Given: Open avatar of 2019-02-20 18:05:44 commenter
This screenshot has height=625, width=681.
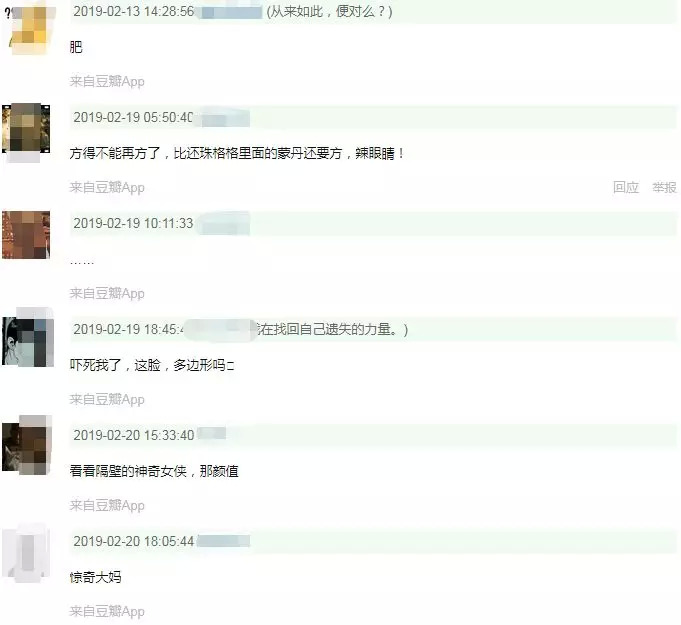Looking at the screenshot, I should [26, 553].
